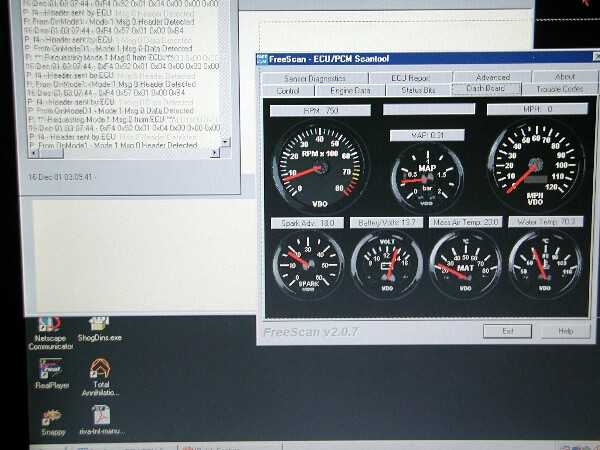This screenshot has height=450, width=600.
Task: Click the FreeScan ECU/PCM Scantool title bar
Action: click(428, 59)
